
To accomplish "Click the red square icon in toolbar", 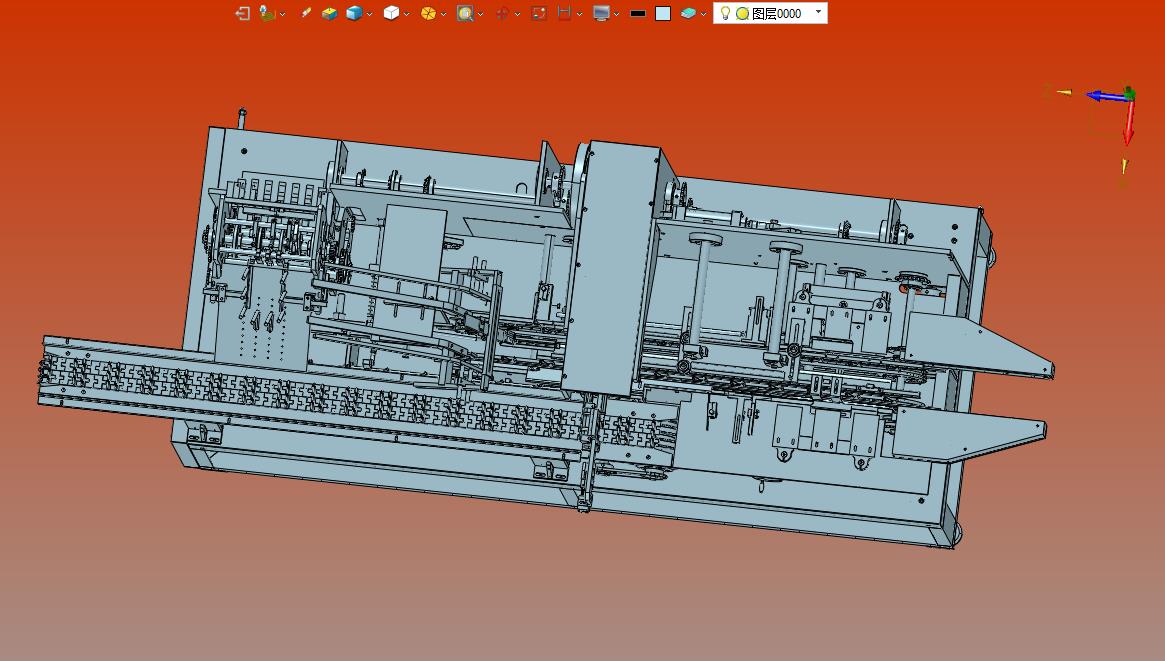I will pyautogui.click(x=539, y=13).
